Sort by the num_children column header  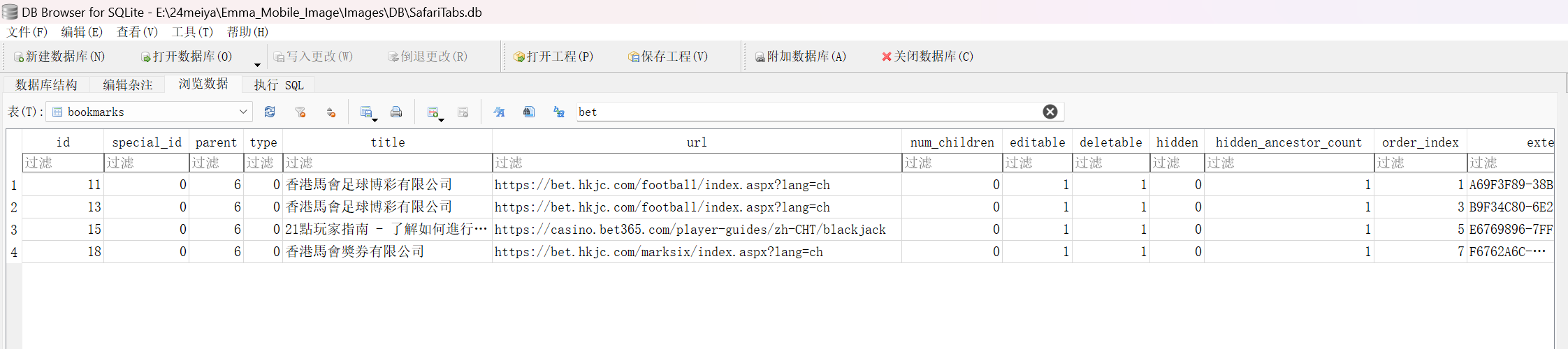pos(952,142)
